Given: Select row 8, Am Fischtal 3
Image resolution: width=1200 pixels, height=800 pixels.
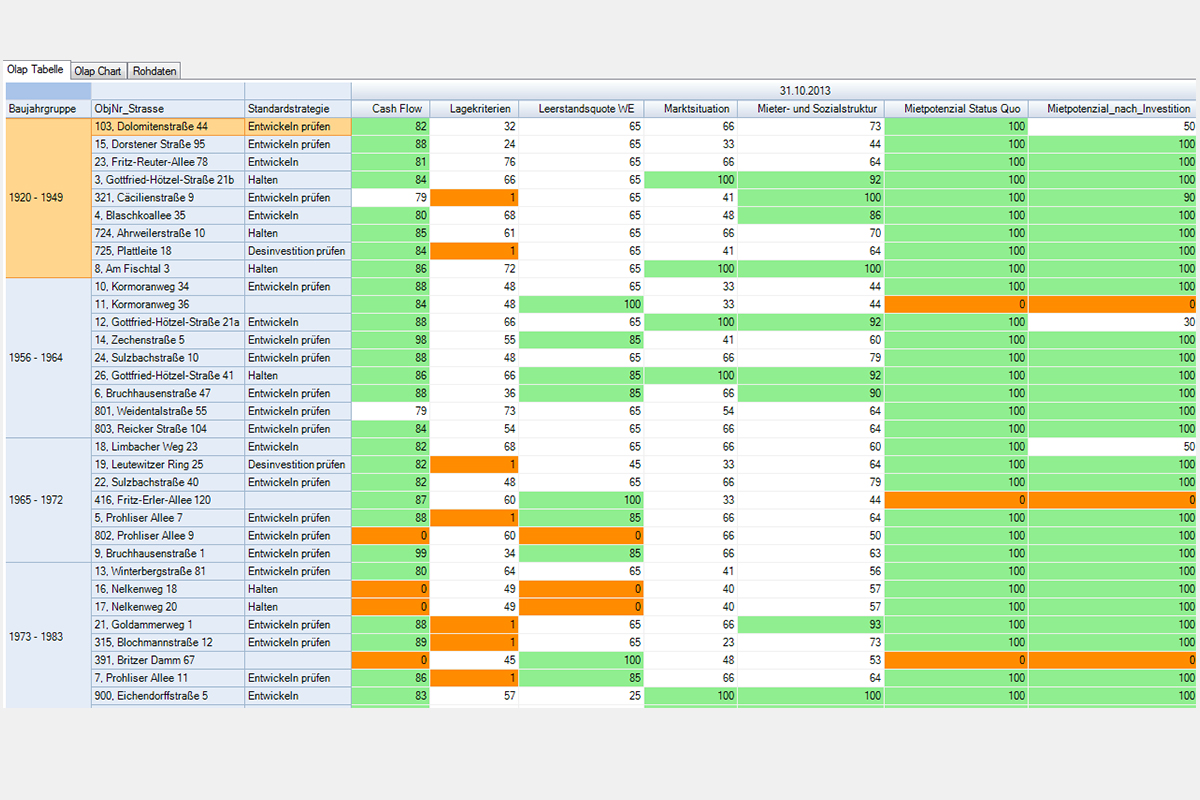Looking at the screenshot, I should click(168, 269).
